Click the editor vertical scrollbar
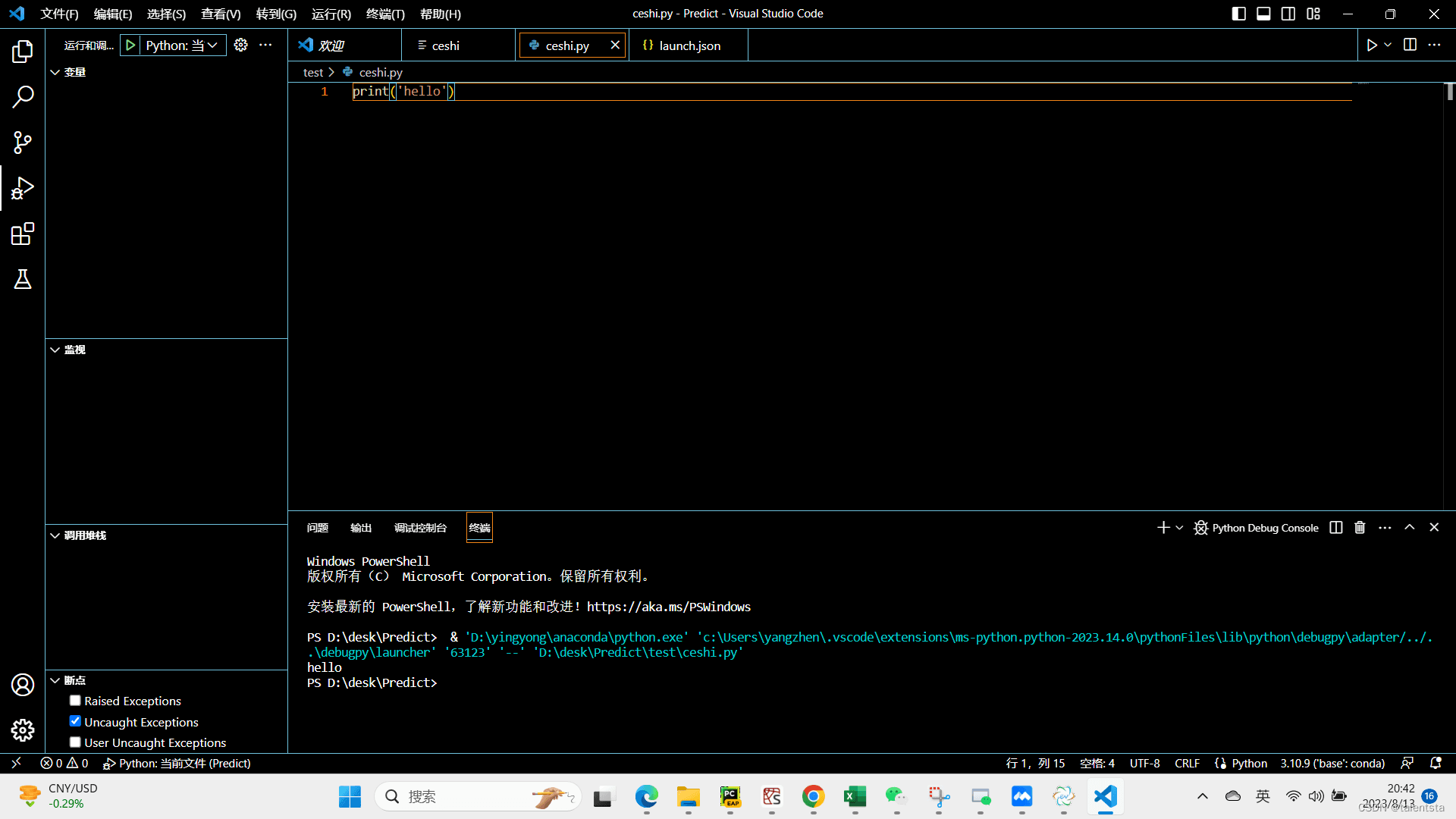The height and width of the screenshot is (819, 1456). pos(1449,296)
